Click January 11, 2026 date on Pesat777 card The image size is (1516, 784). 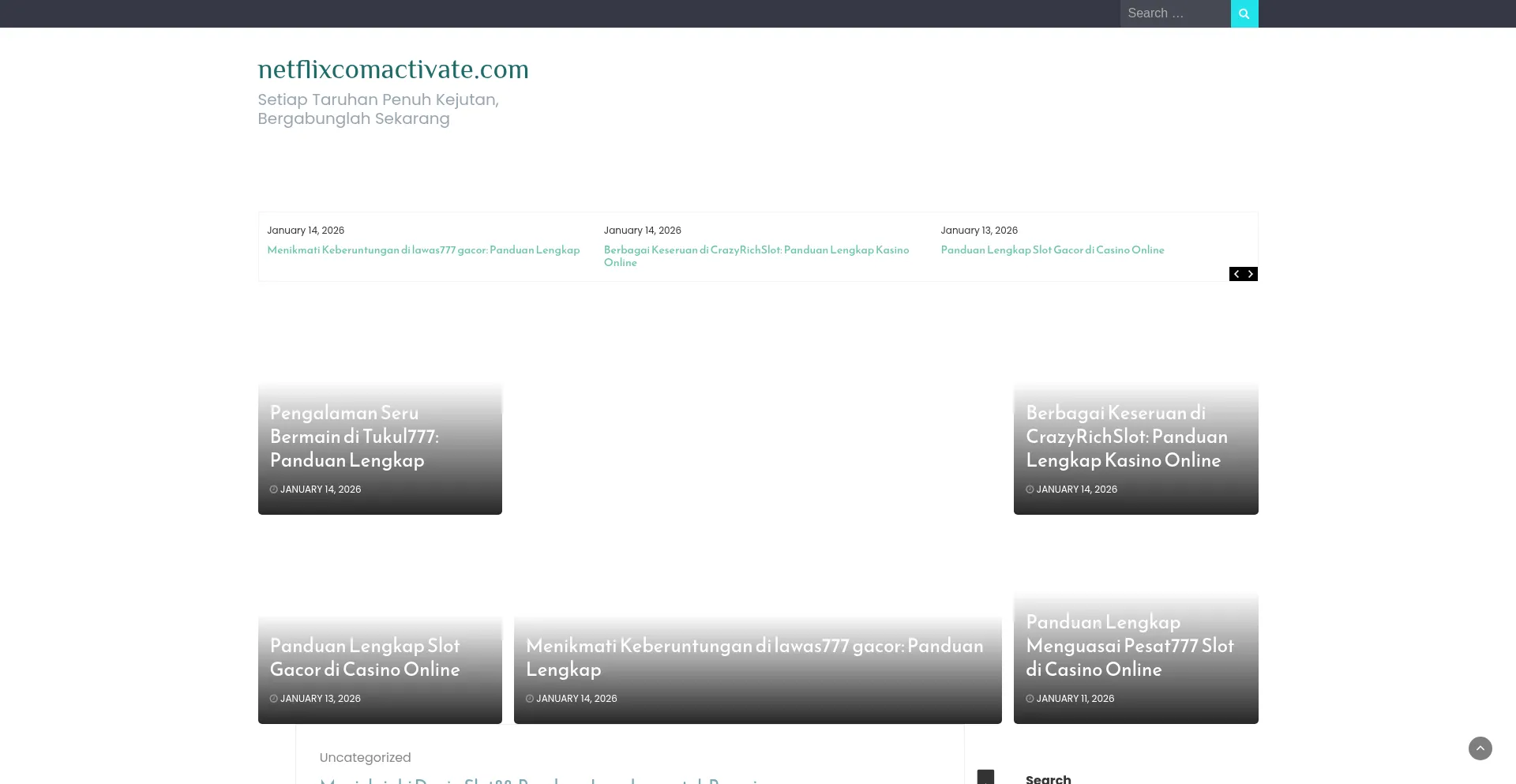pos(1075,699)
